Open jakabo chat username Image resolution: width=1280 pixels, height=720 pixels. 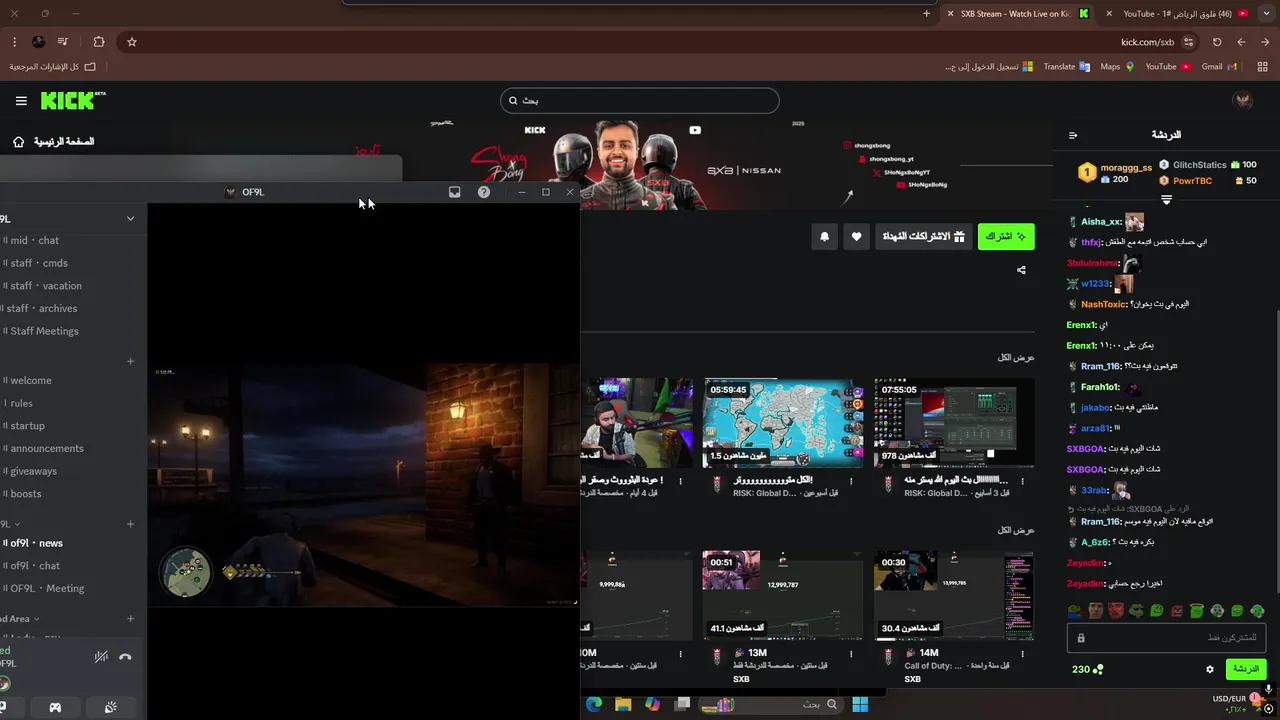pyautogui.click(x=1096, y=408)
